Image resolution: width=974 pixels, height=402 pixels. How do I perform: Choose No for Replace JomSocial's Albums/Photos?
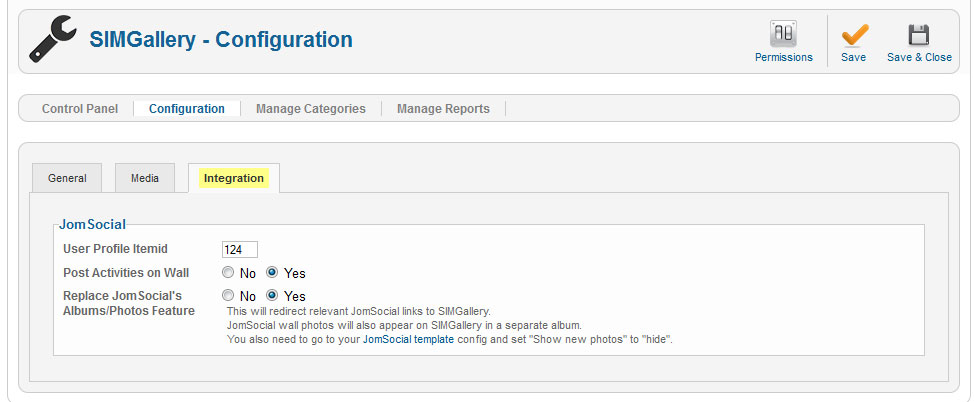coord(228,296)
